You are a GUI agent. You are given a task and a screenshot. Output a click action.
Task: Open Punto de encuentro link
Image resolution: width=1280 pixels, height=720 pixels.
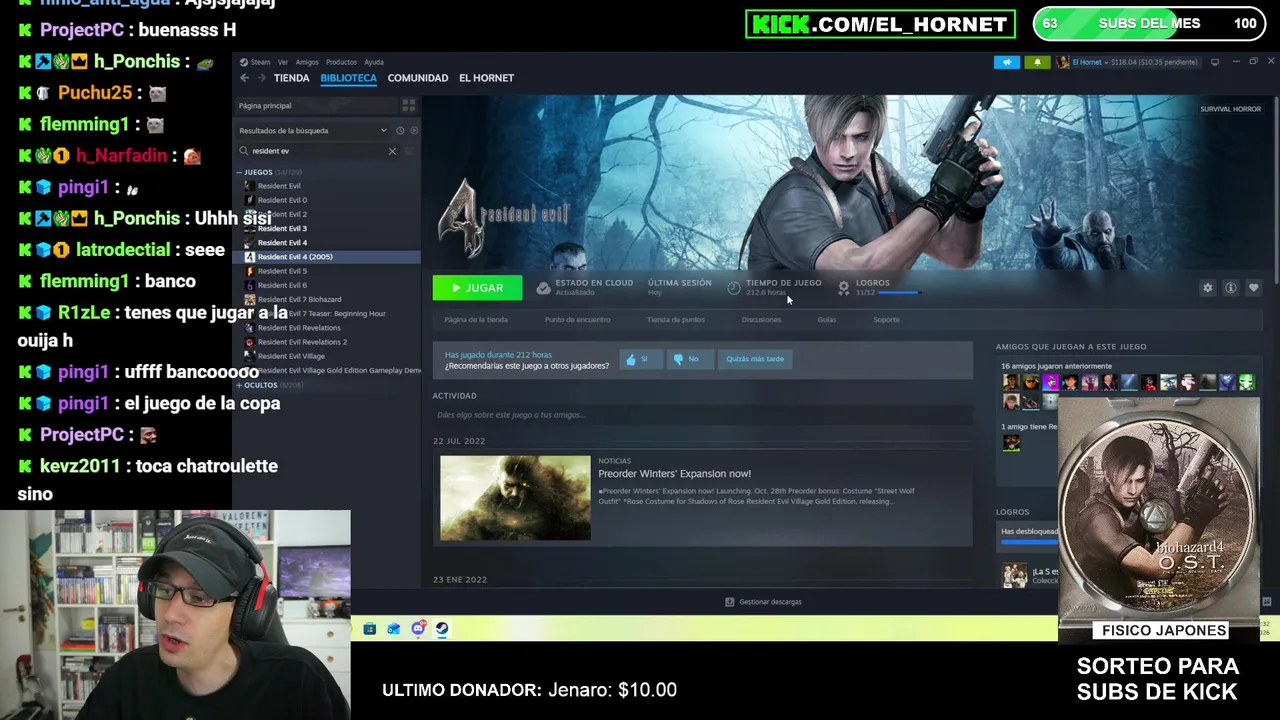577,320
